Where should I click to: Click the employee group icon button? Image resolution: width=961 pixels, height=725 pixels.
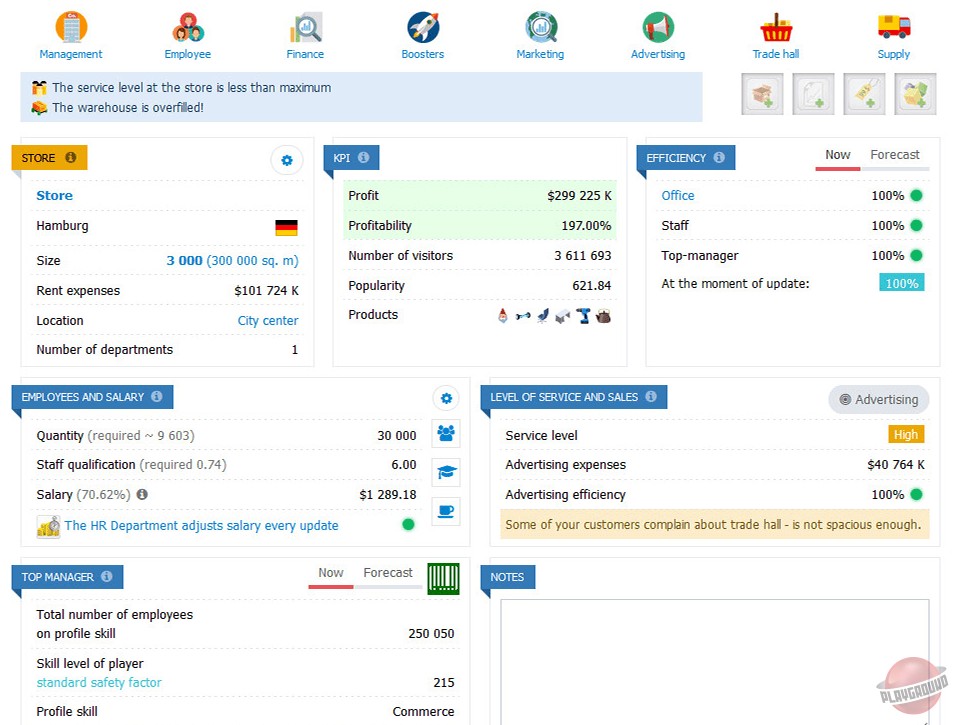pyautogui.click(x=446, y=433)
